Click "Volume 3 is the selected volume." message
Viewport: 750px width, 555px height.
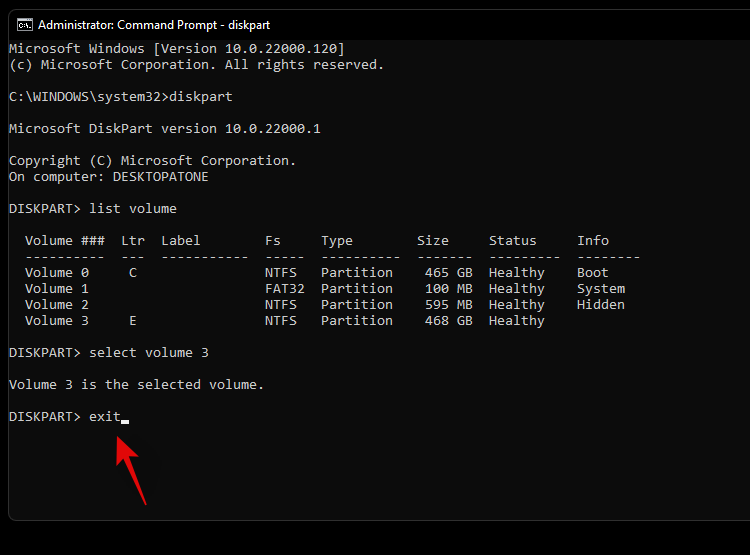136,385
